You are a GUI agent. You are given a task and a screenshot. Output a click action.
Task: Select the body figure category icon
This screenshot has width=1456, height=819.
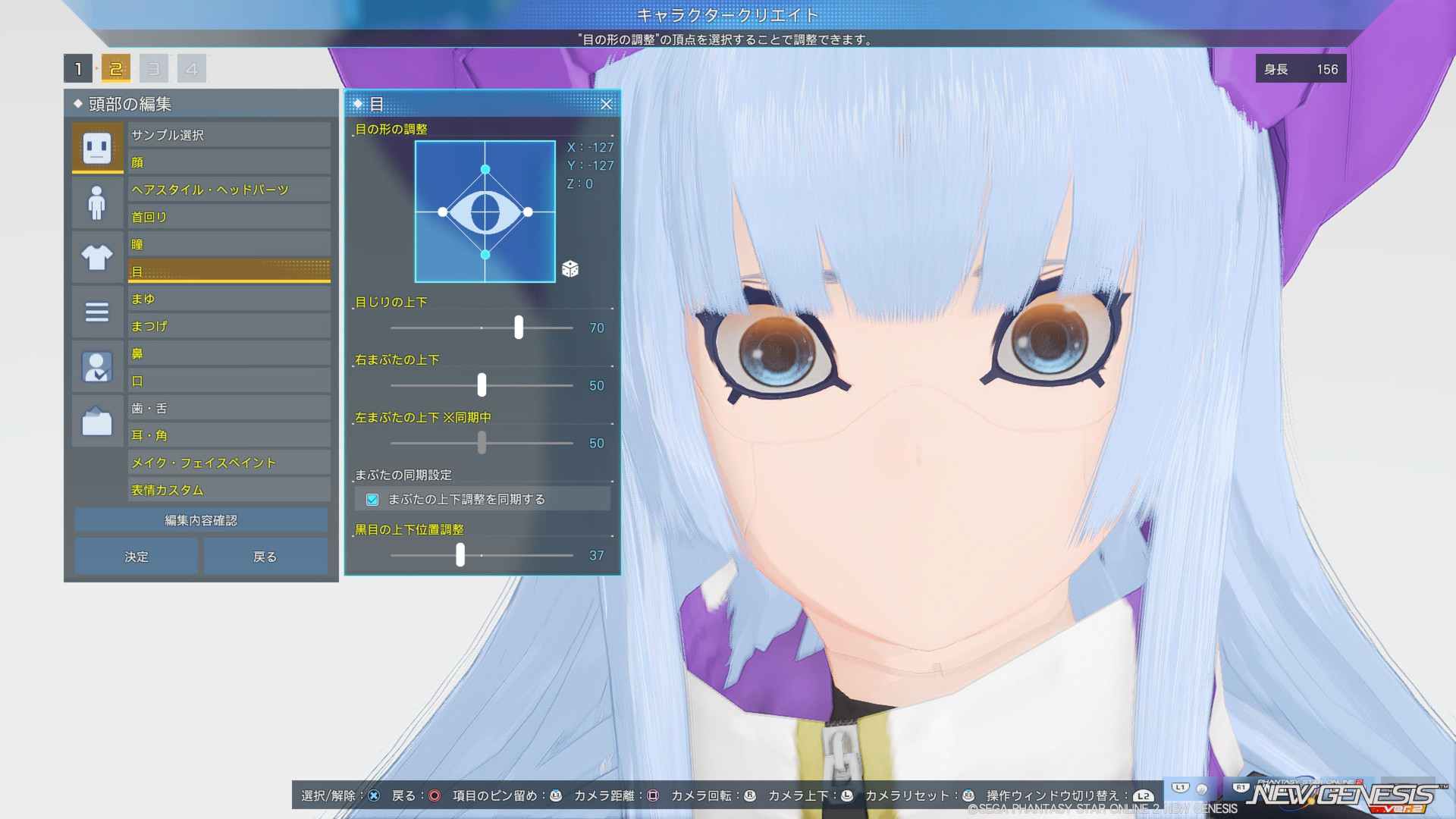point(97,202)
